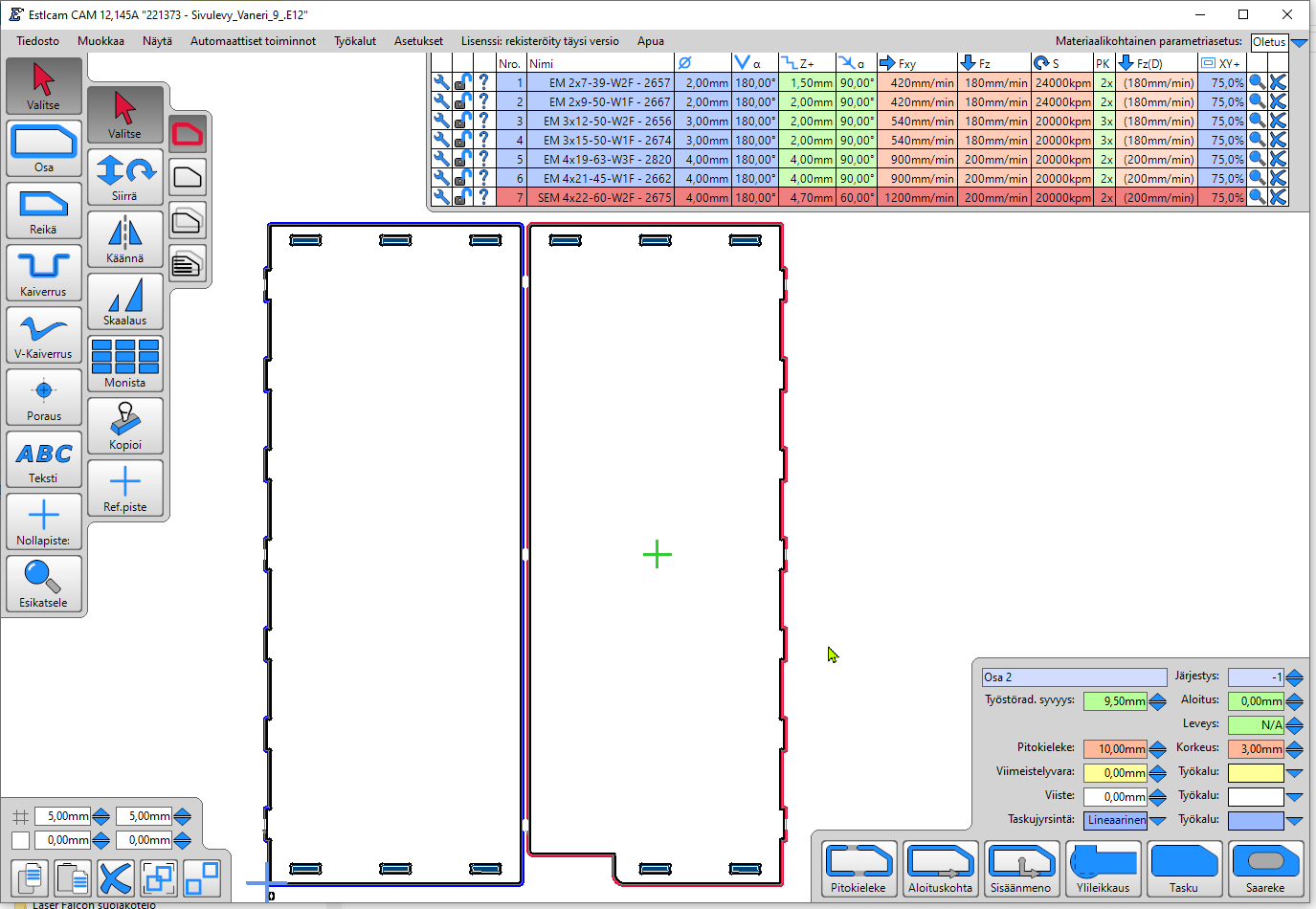Click the Sisäänmeno lead-in button

click(1021, 869)
